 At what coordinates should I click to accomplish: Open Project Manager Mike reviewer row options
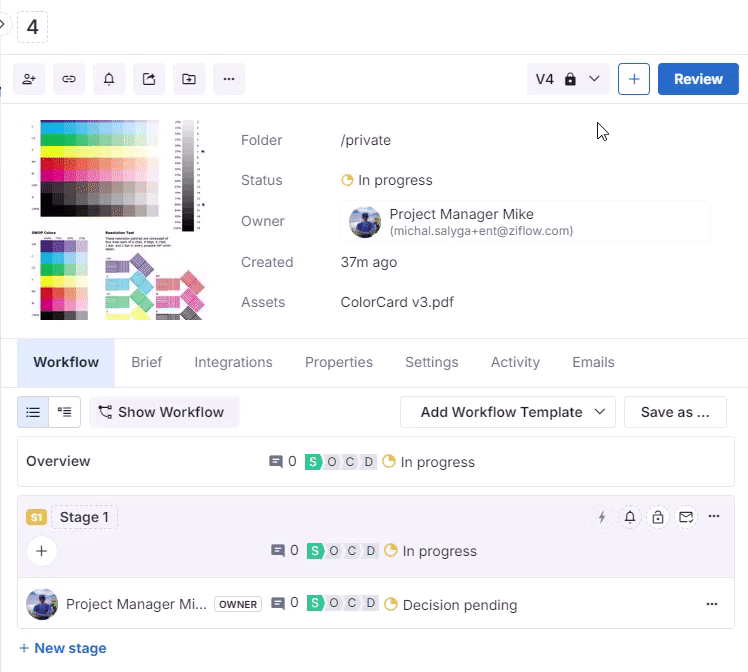click(712, 604)
